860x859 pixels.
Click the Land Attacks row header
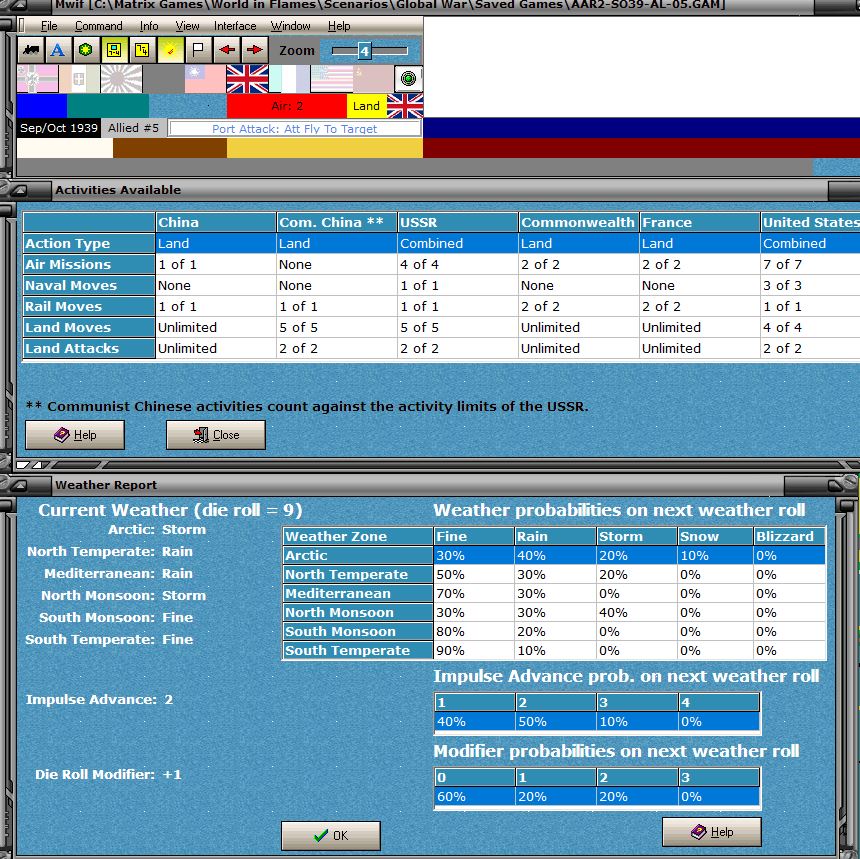pyautogui.click(x=89, y=348)
